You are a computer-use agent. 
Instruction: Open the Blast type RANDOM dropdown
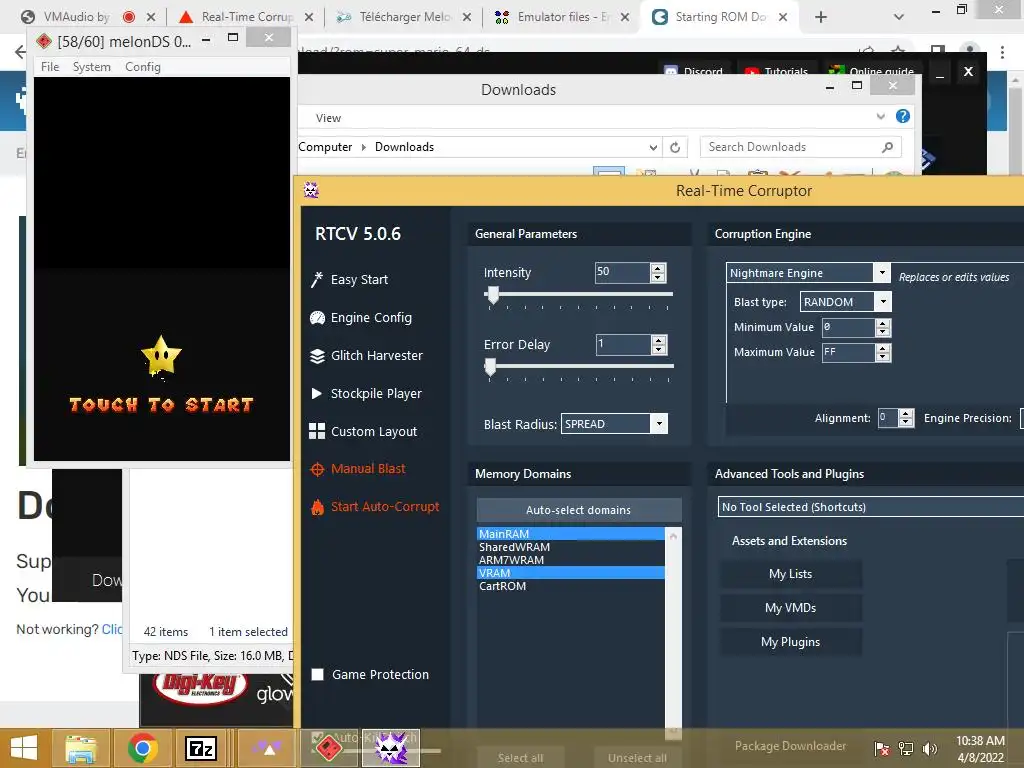tap(883, 302)
